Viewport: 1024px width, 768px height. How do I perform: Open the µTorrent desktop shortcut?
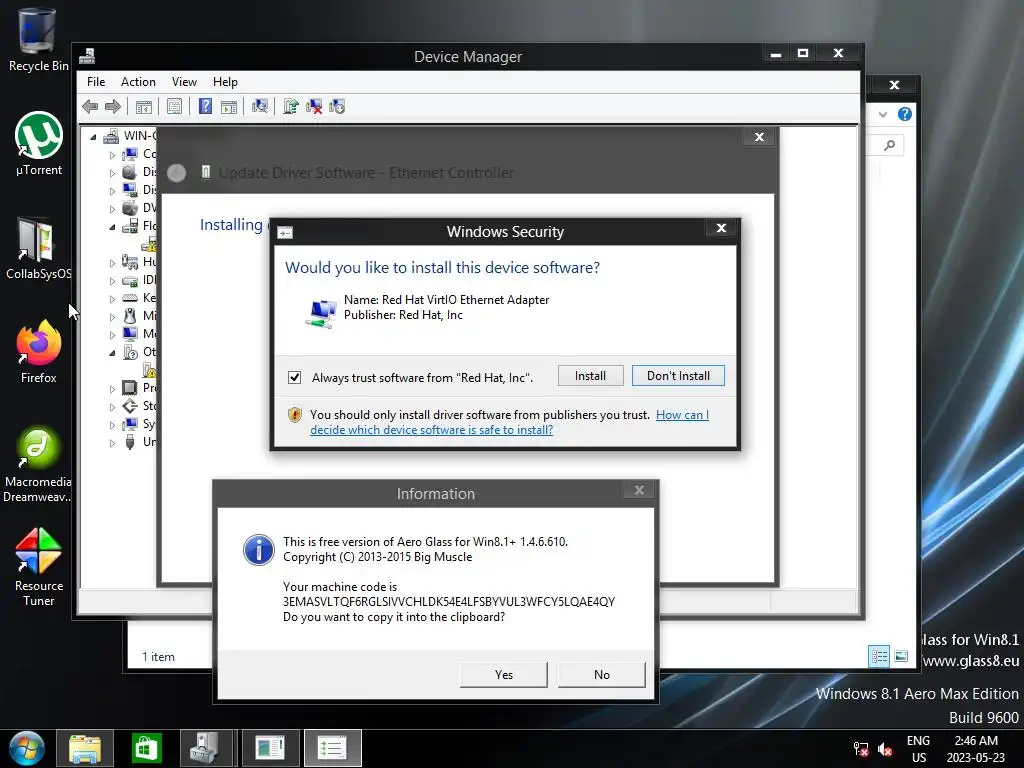pyautogui.click(x=39, y=144)
